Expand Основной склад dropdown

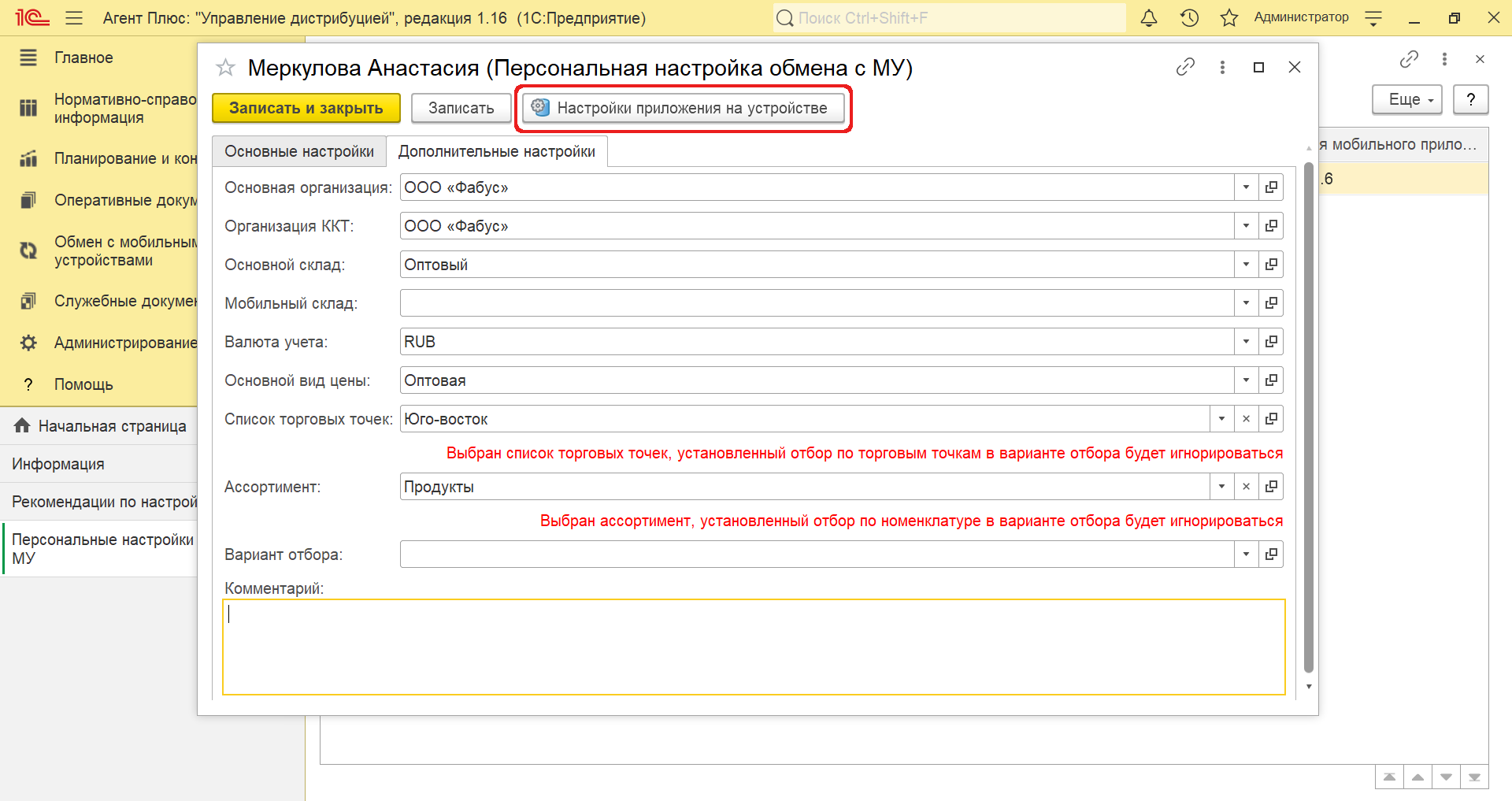click(1246, 265)
